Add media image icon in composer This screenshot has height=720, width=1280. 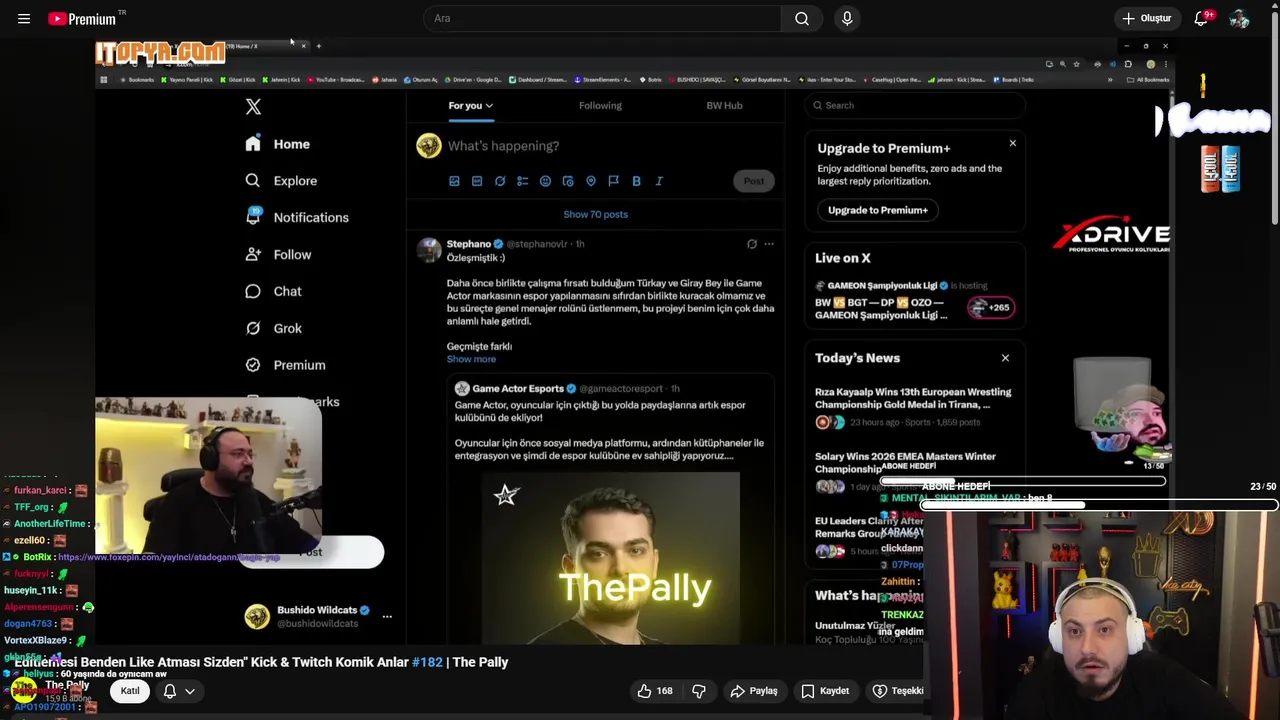point(454,181)
